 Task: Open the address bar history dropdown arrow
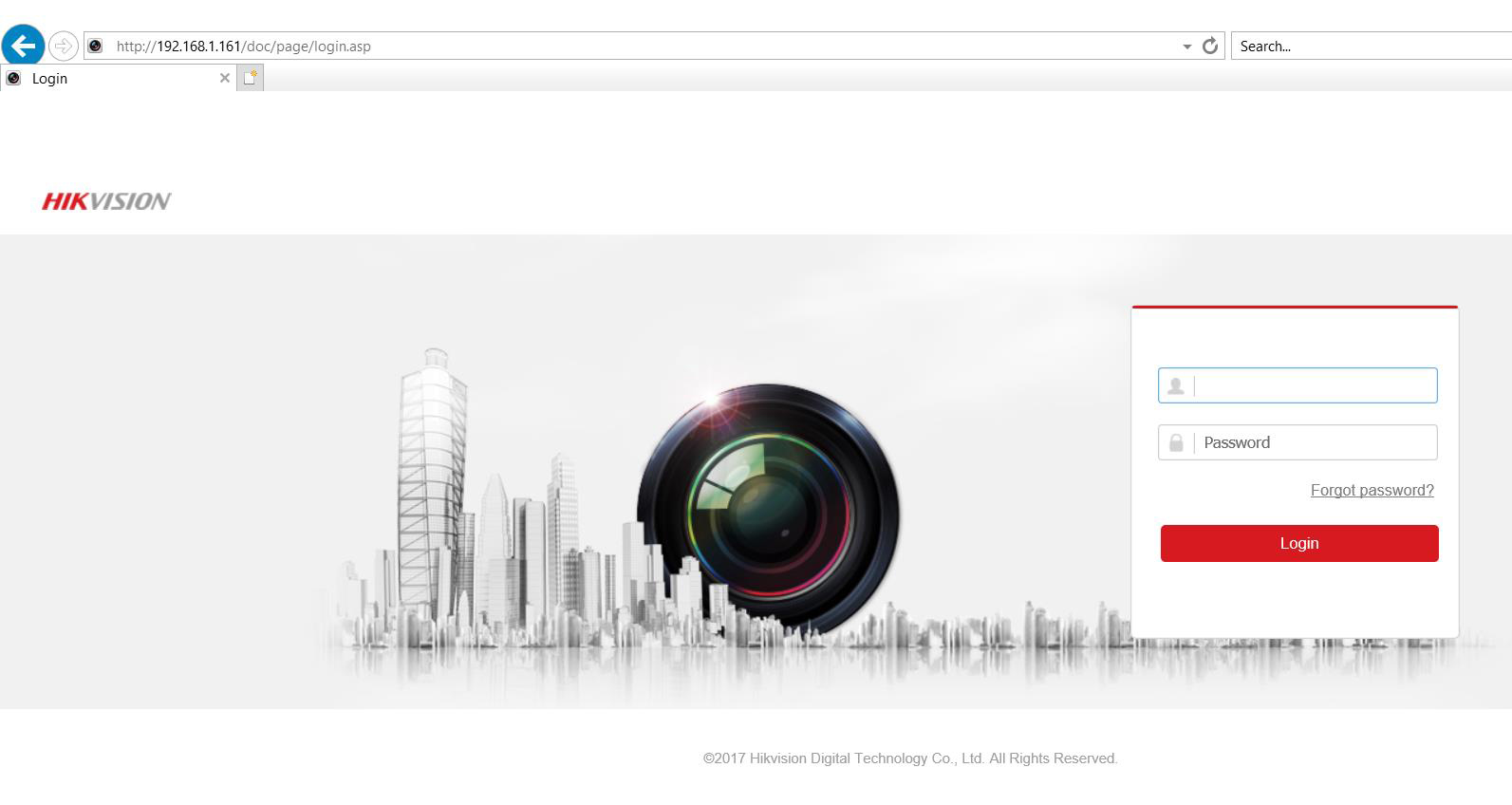1186,47
